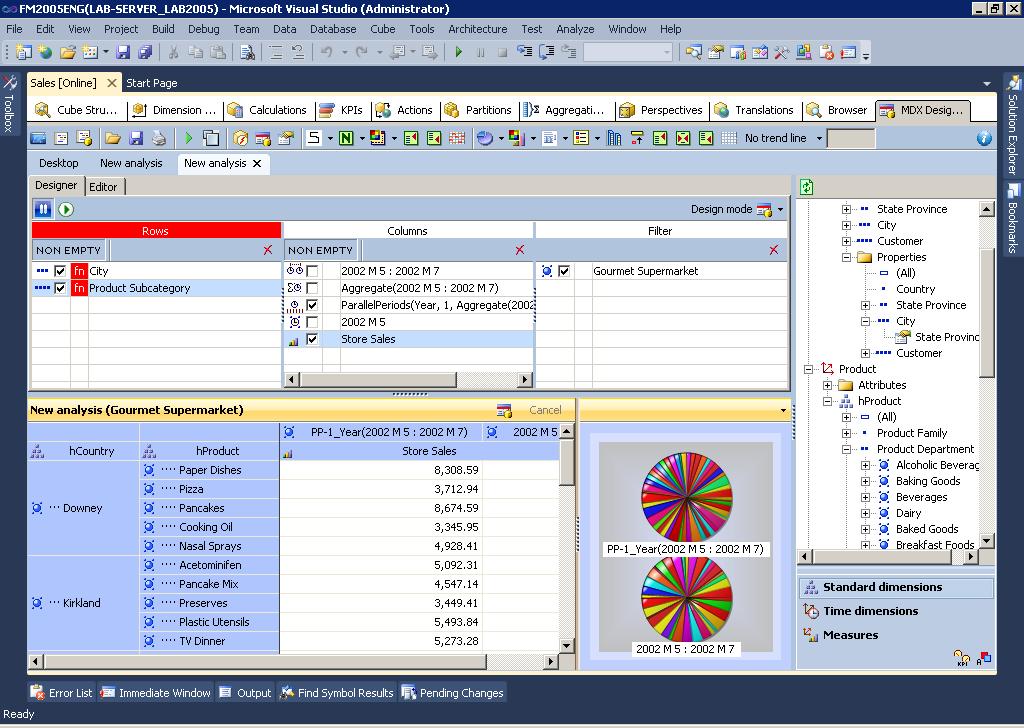Screen dimensions: 1024x728
Task: Expand the Product Family node
Action: [x=846, y=433]
